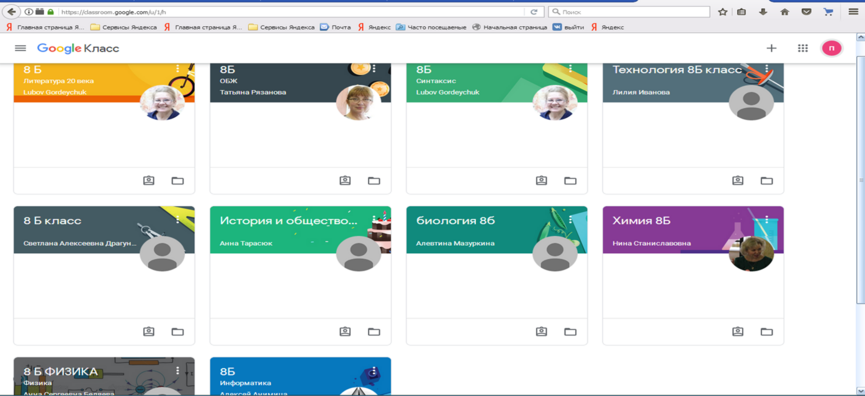
Task: Open Drive folder on История и общество card
Action: coord(374,331)
